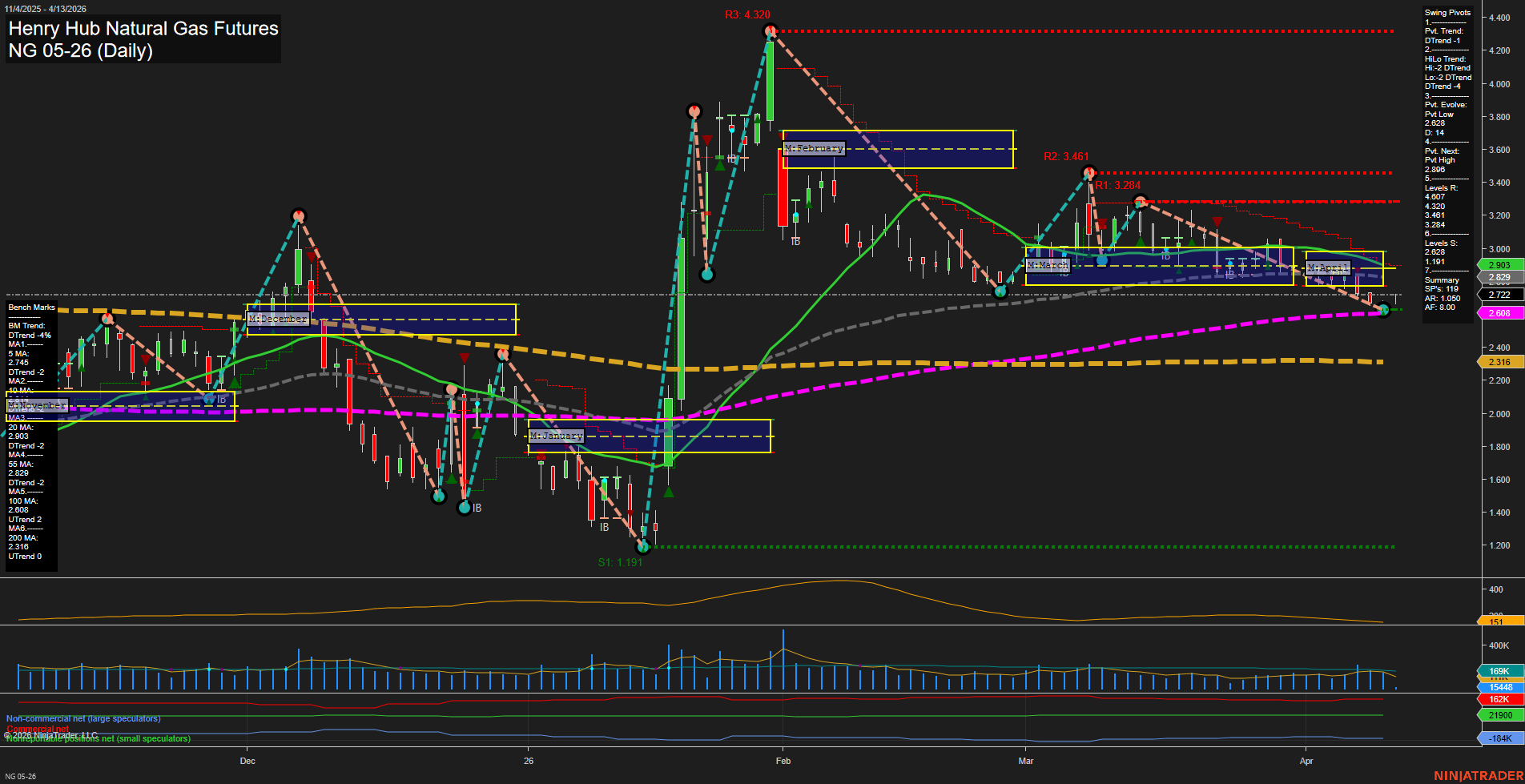Toggle the Commercial net legend line
This screenshot has height=784, width=1525.
click(36, 729)
